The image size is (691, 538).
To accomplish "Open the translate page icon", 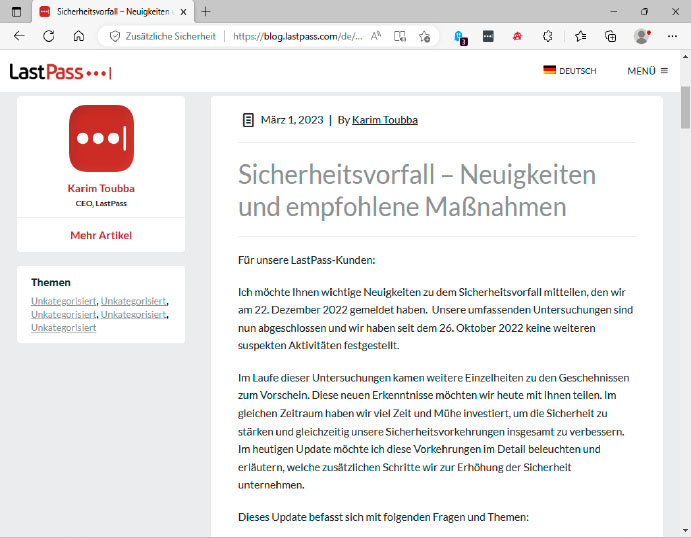I will [x=400, y=36].
